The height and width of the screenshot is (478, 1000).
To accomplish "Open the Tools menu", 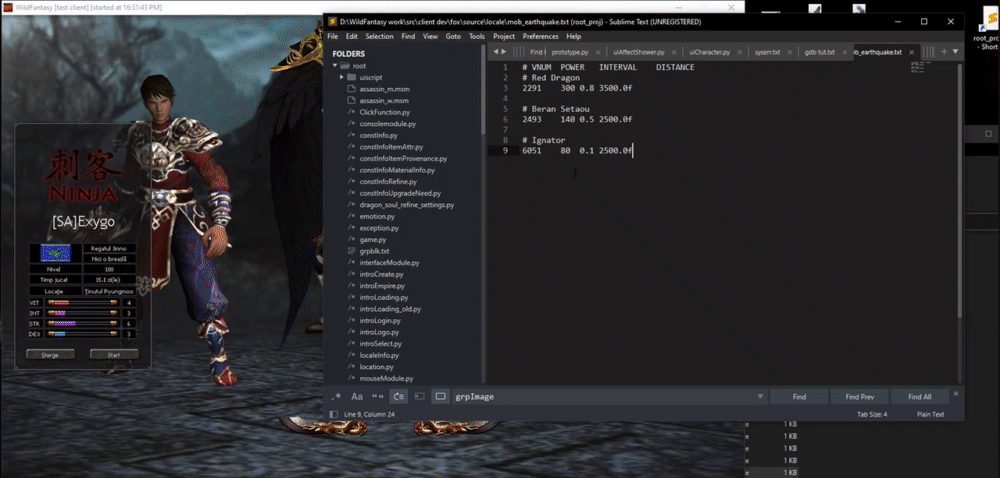I will (477, 36).
